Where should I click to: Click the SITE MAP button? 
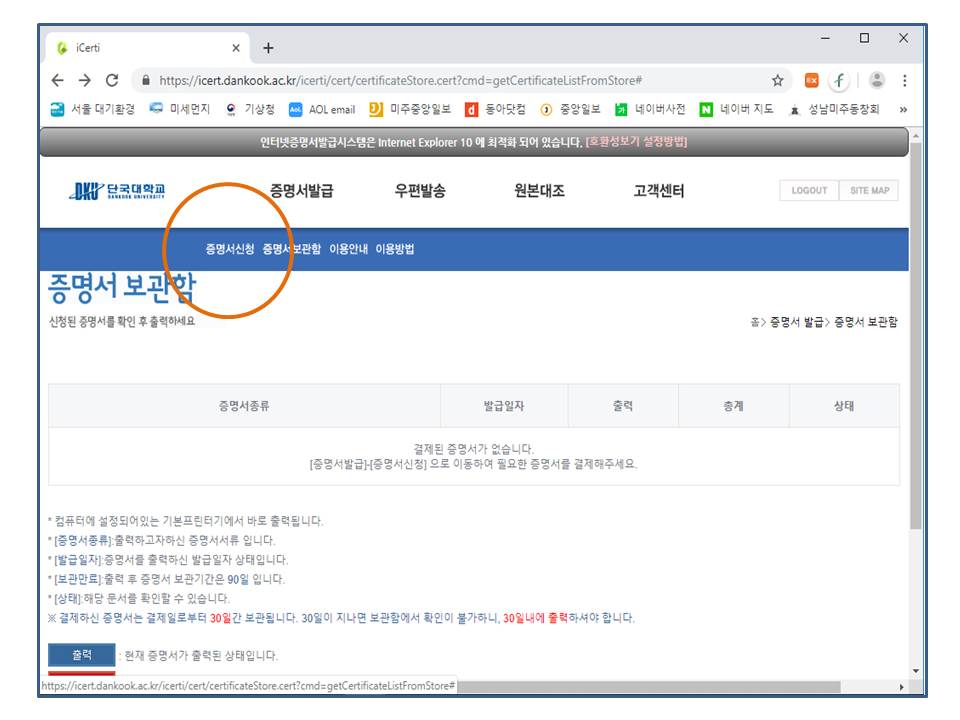tap(868, 191)
